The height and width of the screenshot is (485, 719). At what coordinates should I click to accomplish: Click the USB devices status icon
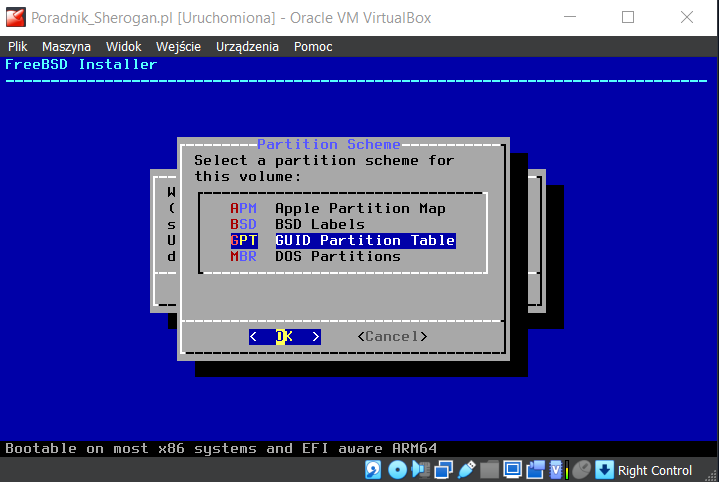(466, 470)
